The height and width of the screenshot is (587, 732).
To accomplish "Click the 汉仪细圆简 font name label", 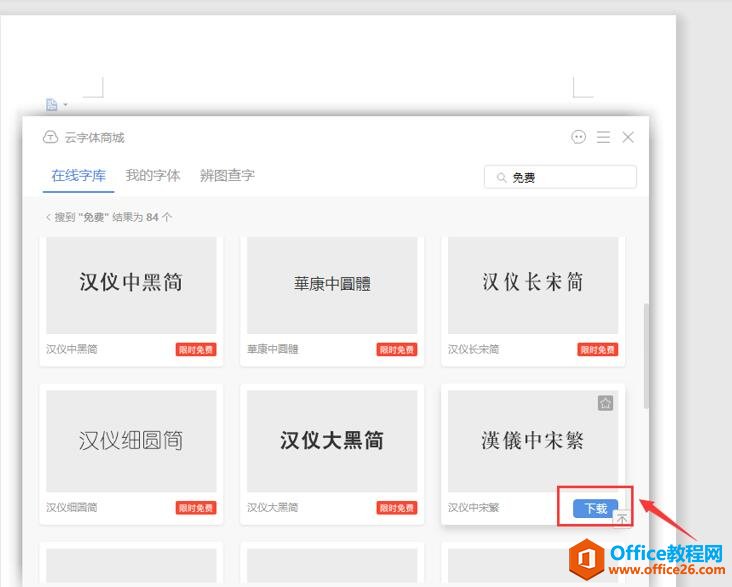I will pyautogui.click(x=72, y=508).
